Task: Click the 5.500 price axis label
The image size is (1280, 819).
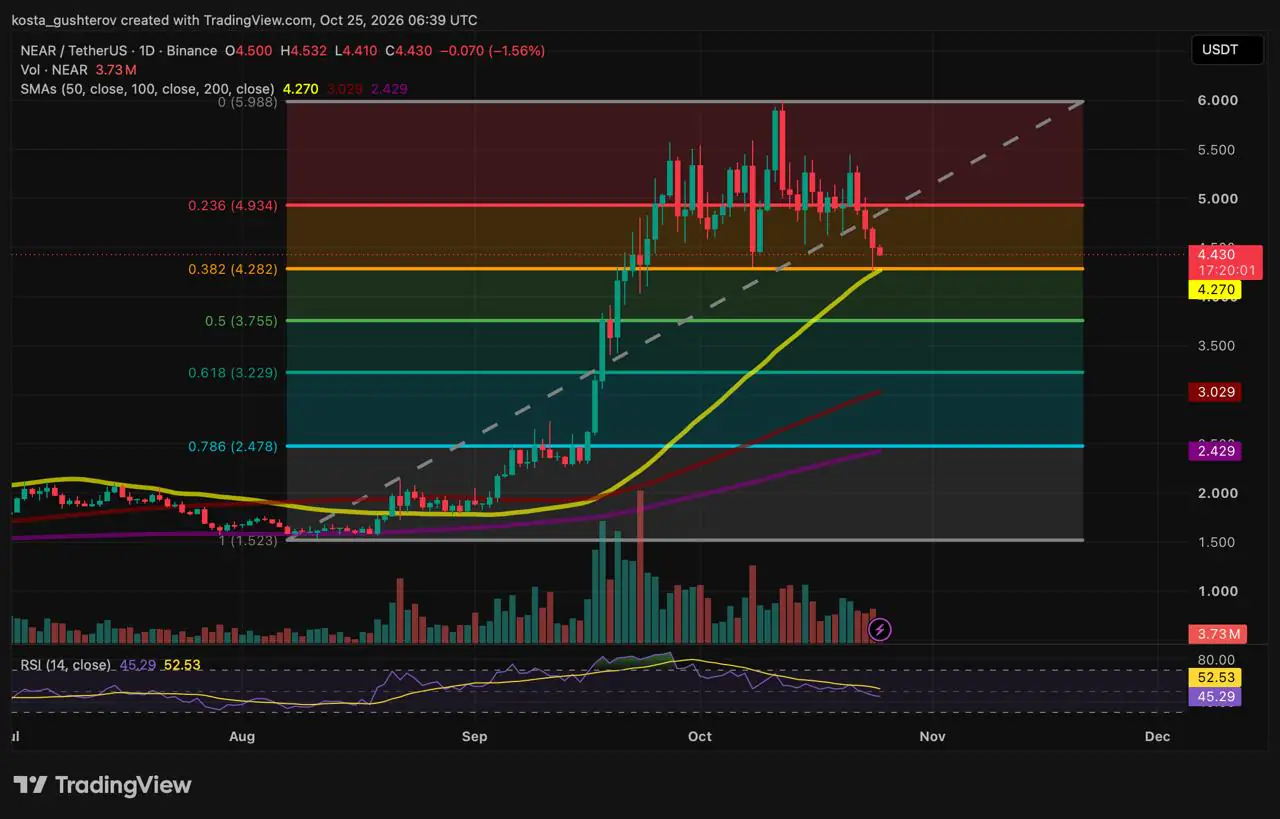Action: click(1217, 149)
